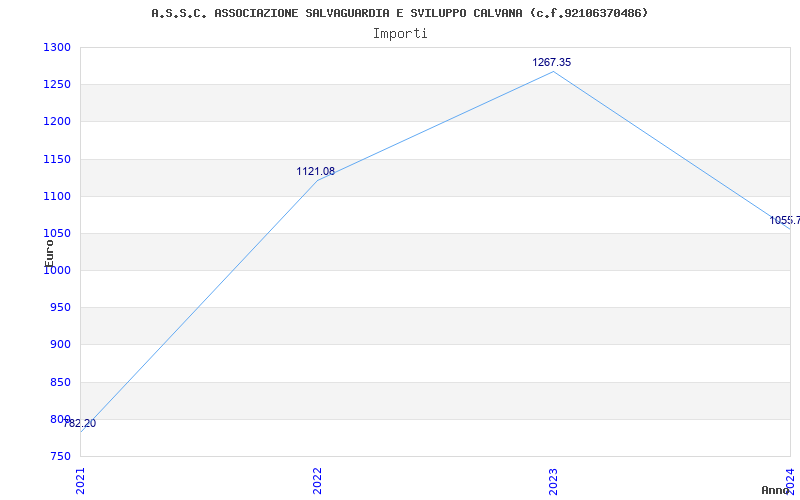800x500 pixels.
Task: Select the 1267.35 data label
Action: tap(552, 62)
